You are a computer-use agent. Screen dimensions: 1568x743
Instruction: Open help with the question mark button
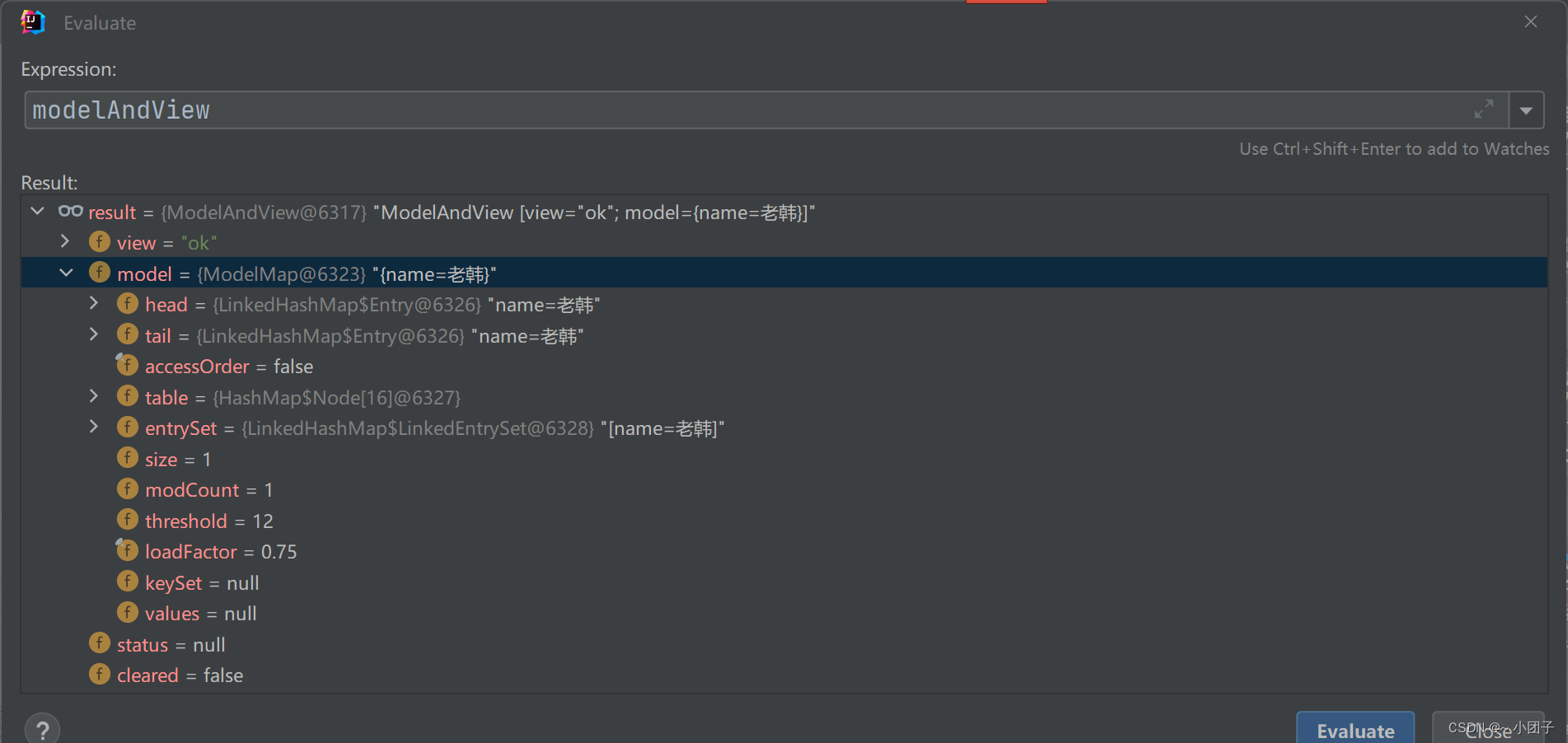click(x=43, y=729)
